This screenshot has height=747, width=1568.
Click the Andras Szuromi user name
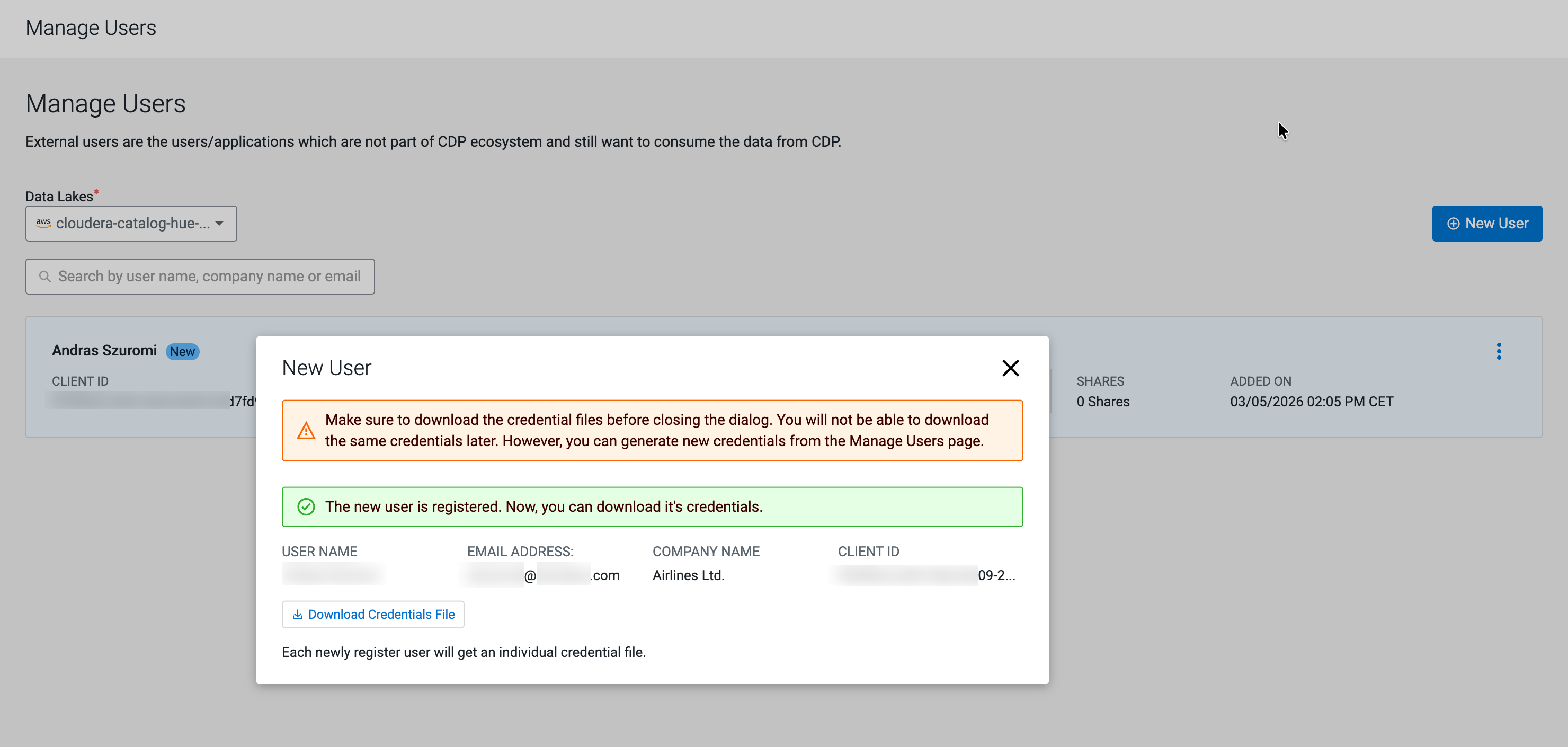click(x=104, y=350)
